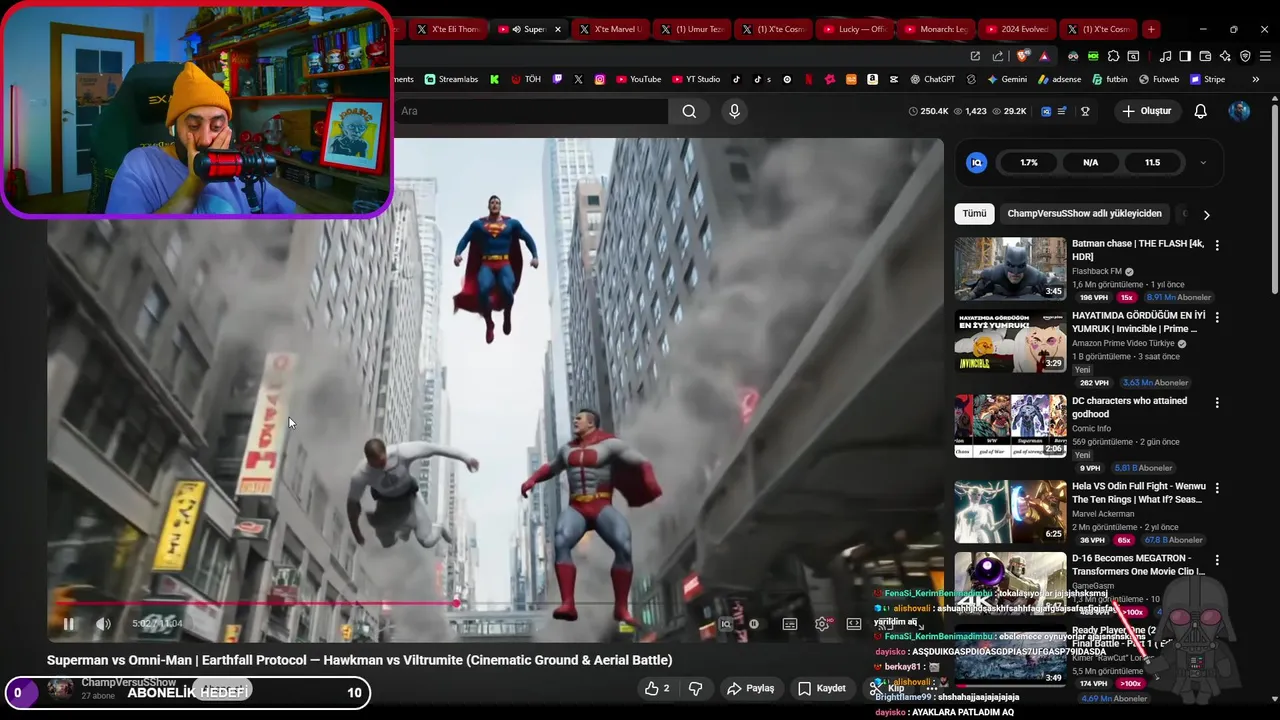Open Streamlabs bookmark

tap(452, 79)
